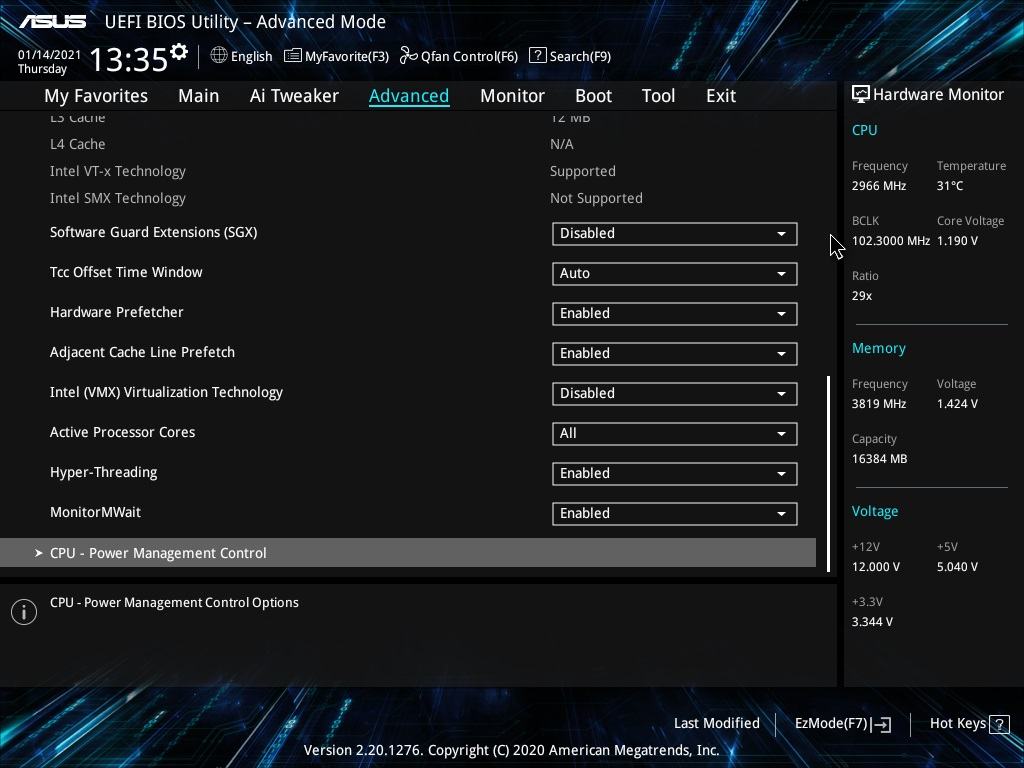Image resolution: width=1024 pixels, height=768 pixels.
Task: Click the 31°C temperature value
Action: coord(950,186)
